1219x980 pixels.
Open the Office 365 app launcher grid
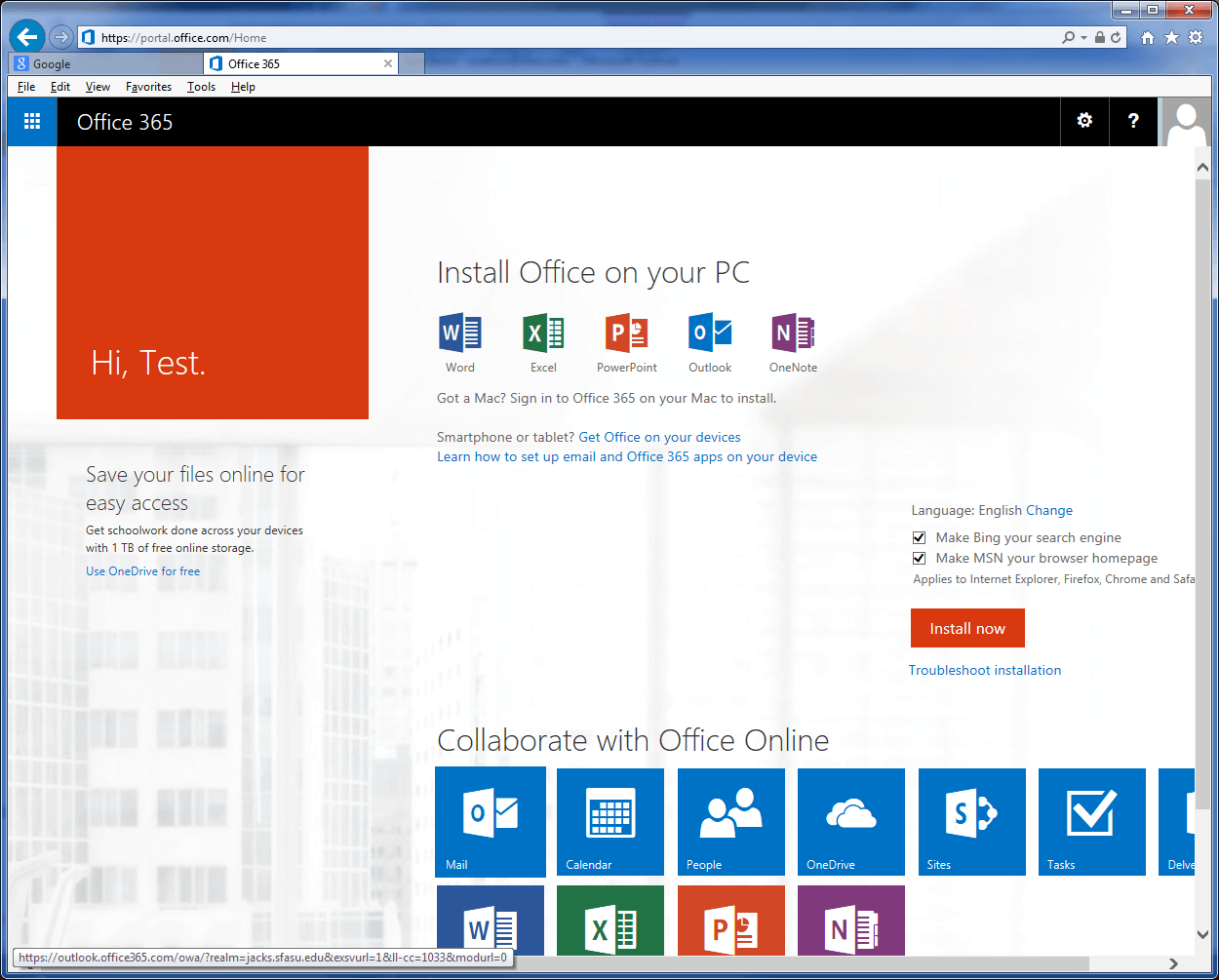pos(32,122)
